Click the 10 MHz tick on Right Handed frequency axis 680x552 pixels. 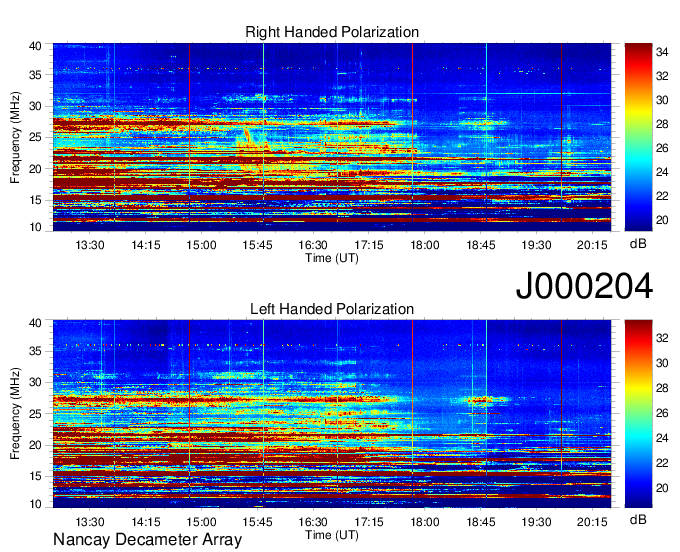click(35, 227)
